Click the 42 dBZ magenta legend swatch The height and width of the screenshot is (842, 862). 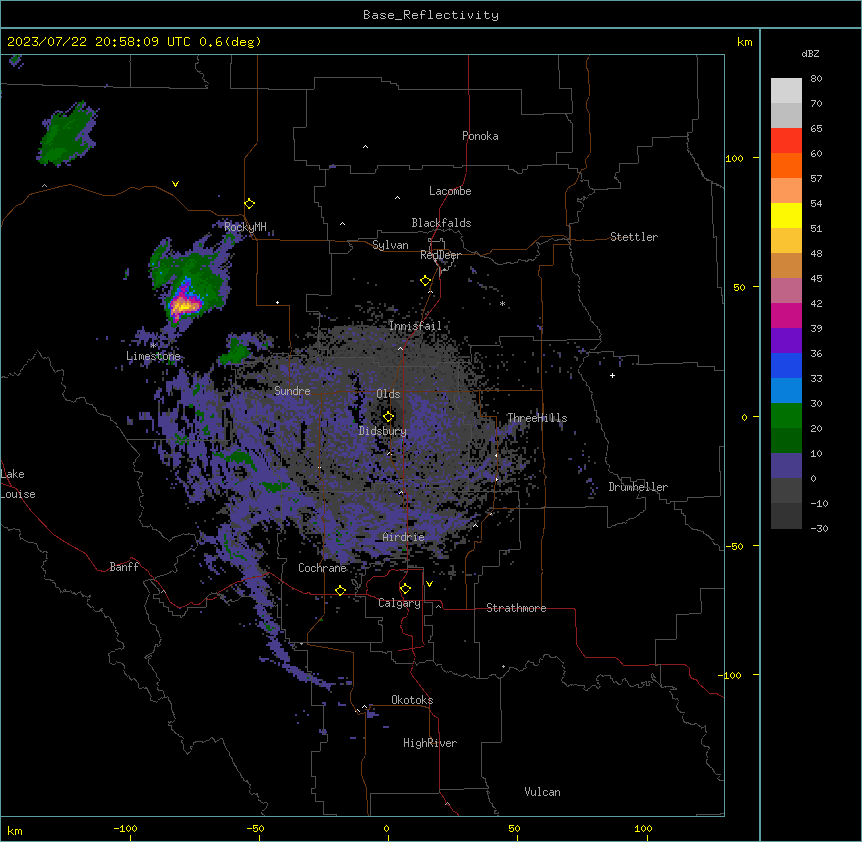[786, 315]
